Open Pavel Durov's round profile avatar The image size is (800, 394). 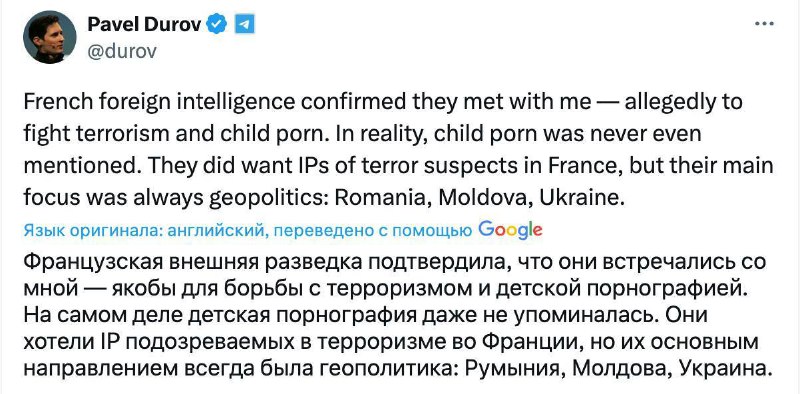pos(49,37)
